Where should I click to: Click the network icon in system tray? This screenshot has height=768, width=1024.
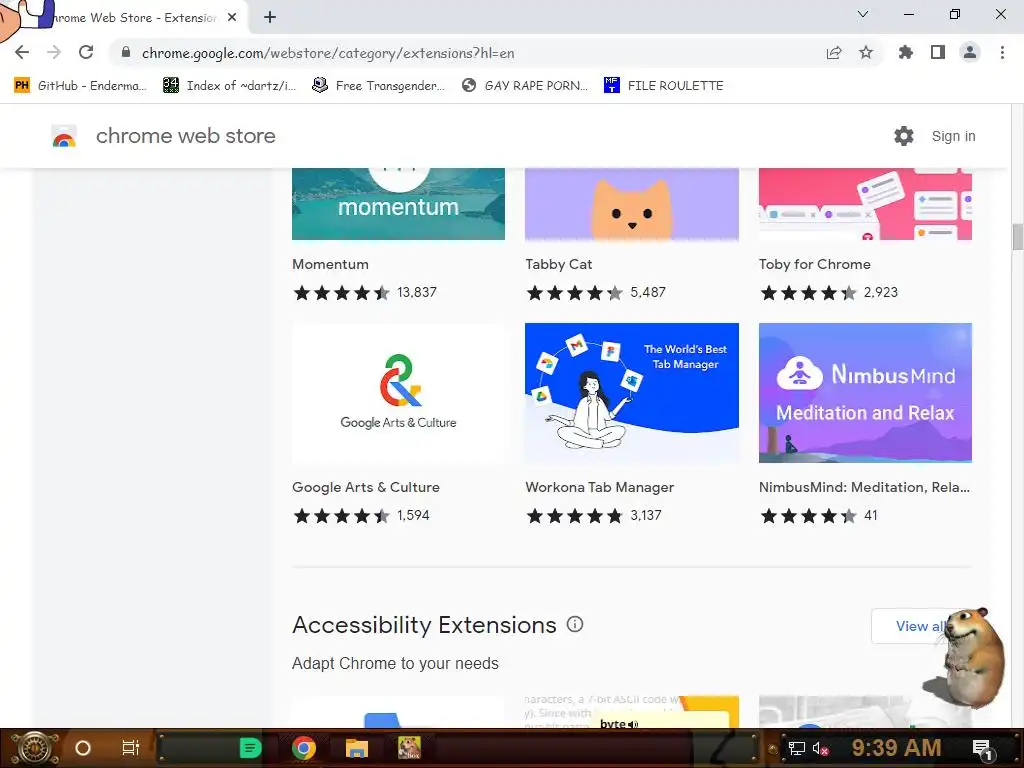tap(797, 748)
